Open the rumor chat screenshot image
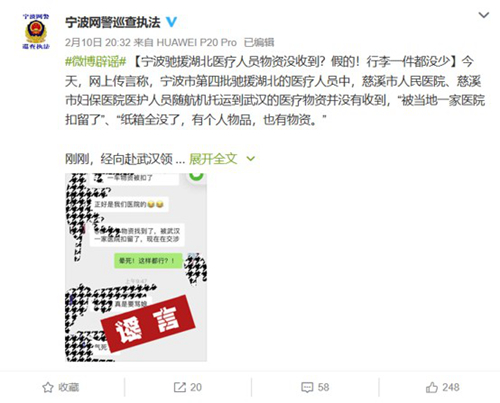Viewport: 500px width, 403px height. pos(136,267)
